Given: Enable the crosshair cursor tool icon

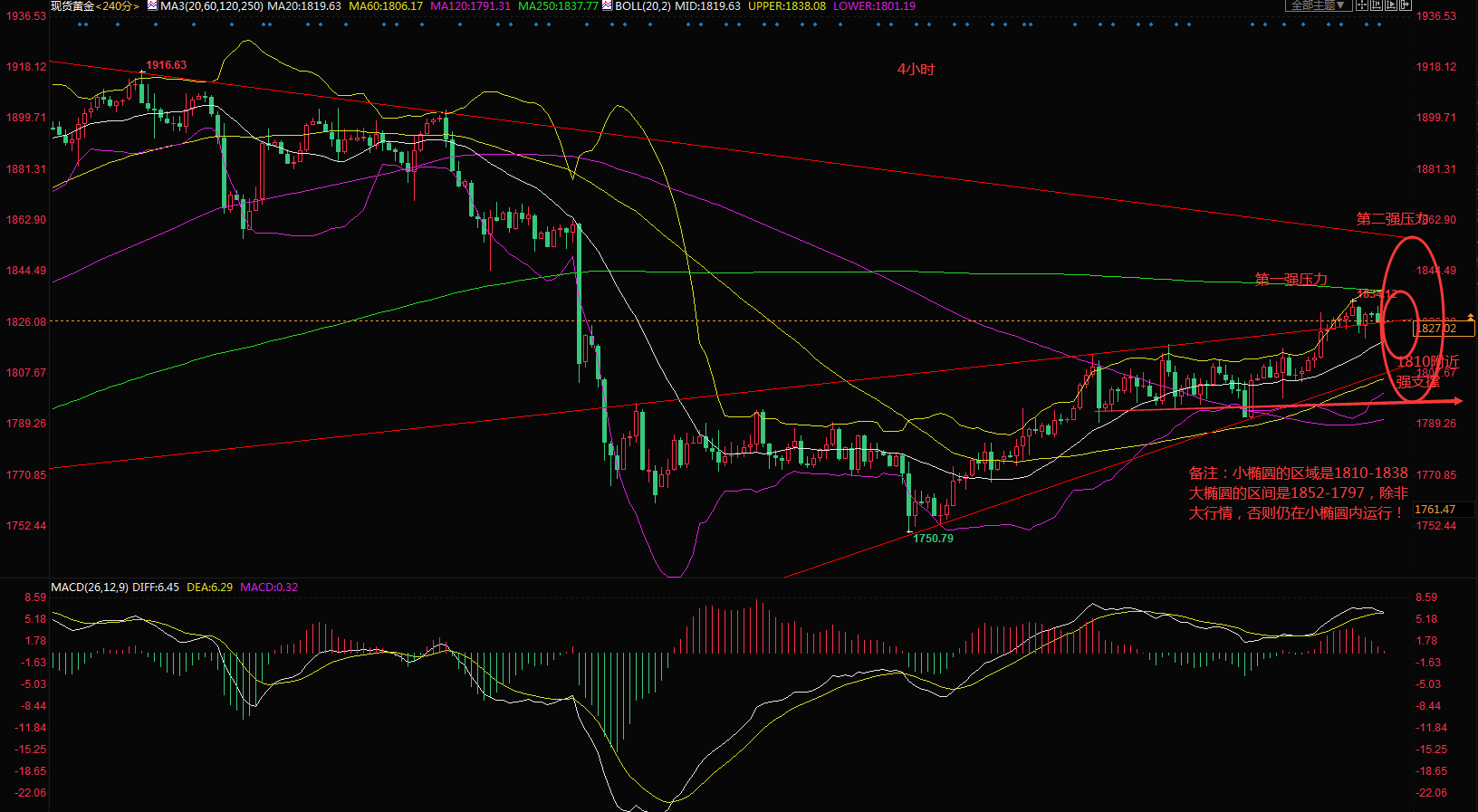Looking at the screenshot, I should [x=1362, y=5].
